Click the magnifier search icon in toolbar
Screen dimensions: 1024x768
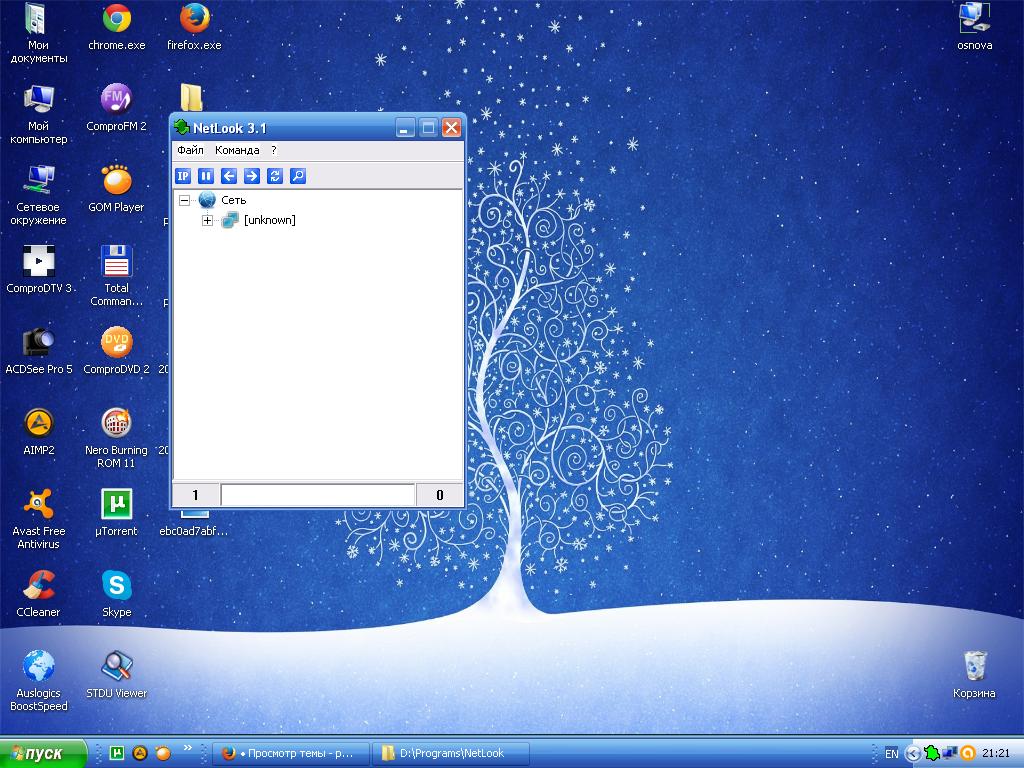point(297,176)
